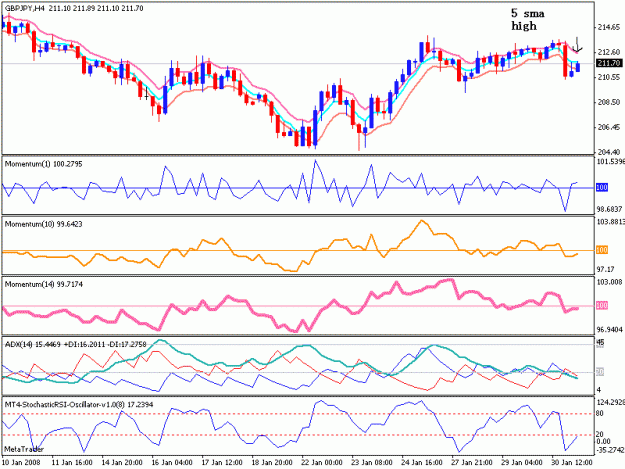Click the 80 level label on the oscillator

point(601,414)
